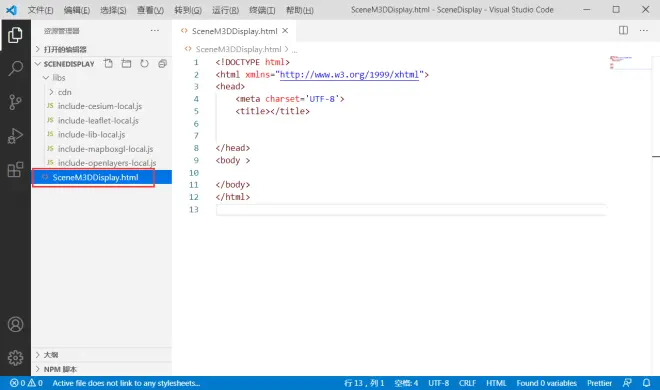Image resolution: width=660 pixels, height=390 pixels.
Task: Open the Run and Debug view
Action: pyautogui.click(x=15, y=136)
